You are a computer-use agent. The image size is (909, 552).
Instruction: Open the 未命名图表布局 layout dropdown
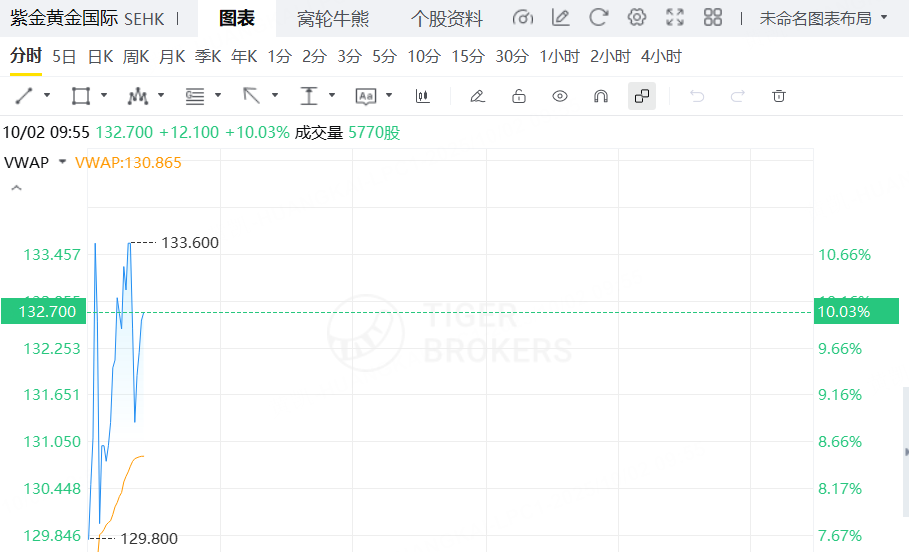point(822,18)
